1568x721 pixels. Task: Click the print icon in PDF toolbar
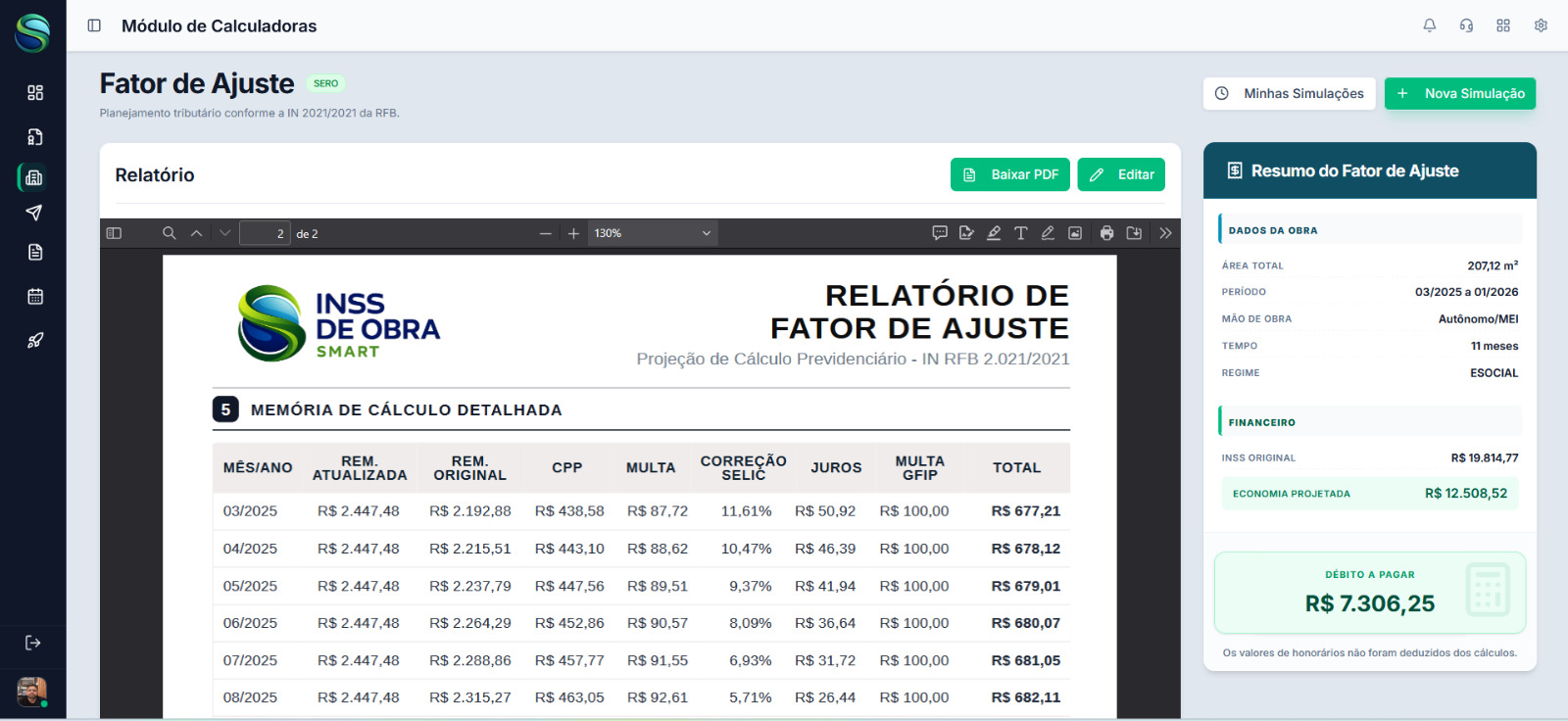1106,233
